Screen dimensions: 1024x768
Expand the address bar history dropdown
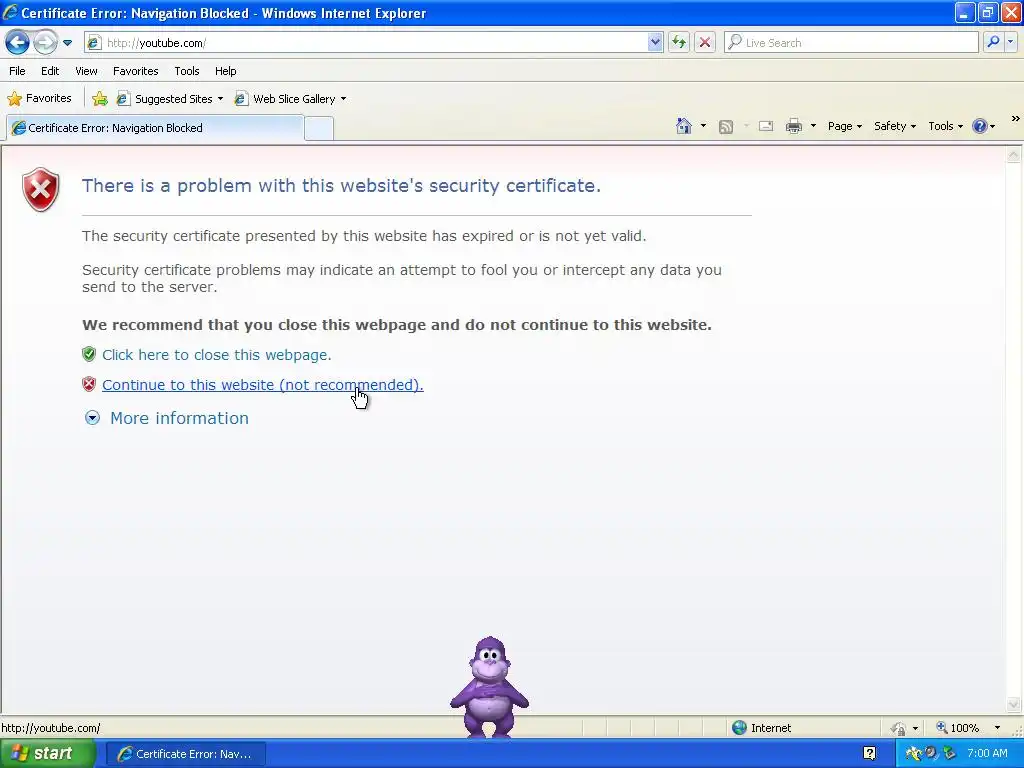655,42
